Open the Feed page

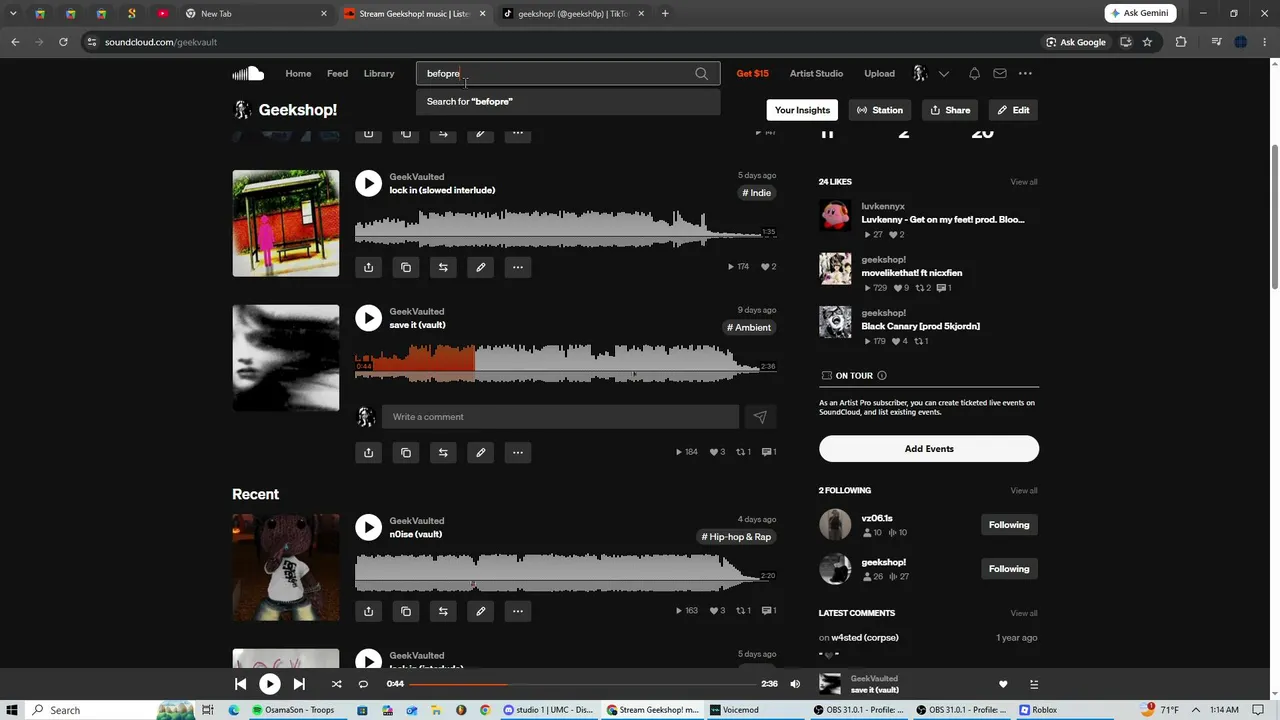[338, 73]
